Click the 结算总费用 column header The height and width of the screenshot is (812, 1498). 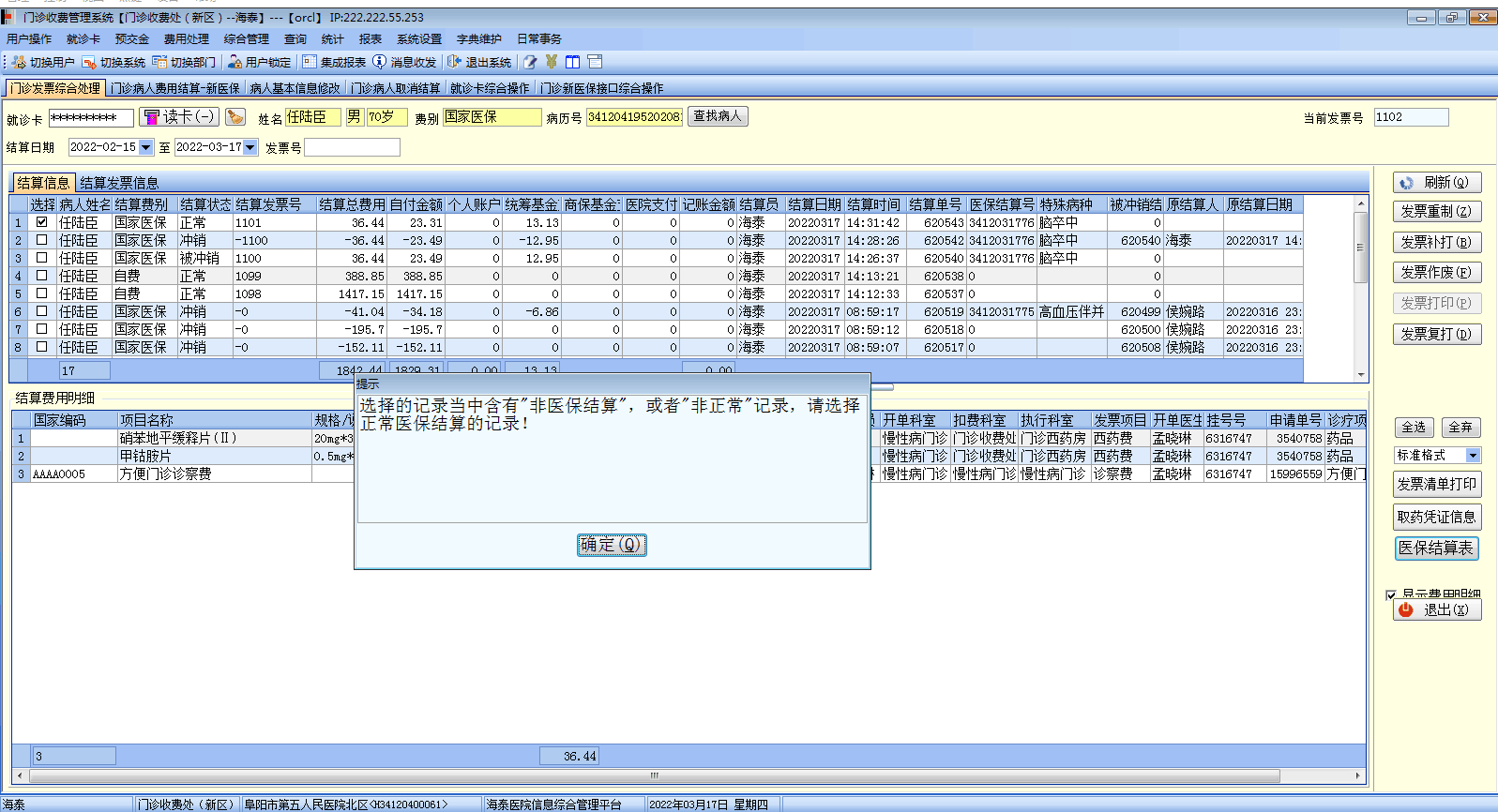click(352, 204)
